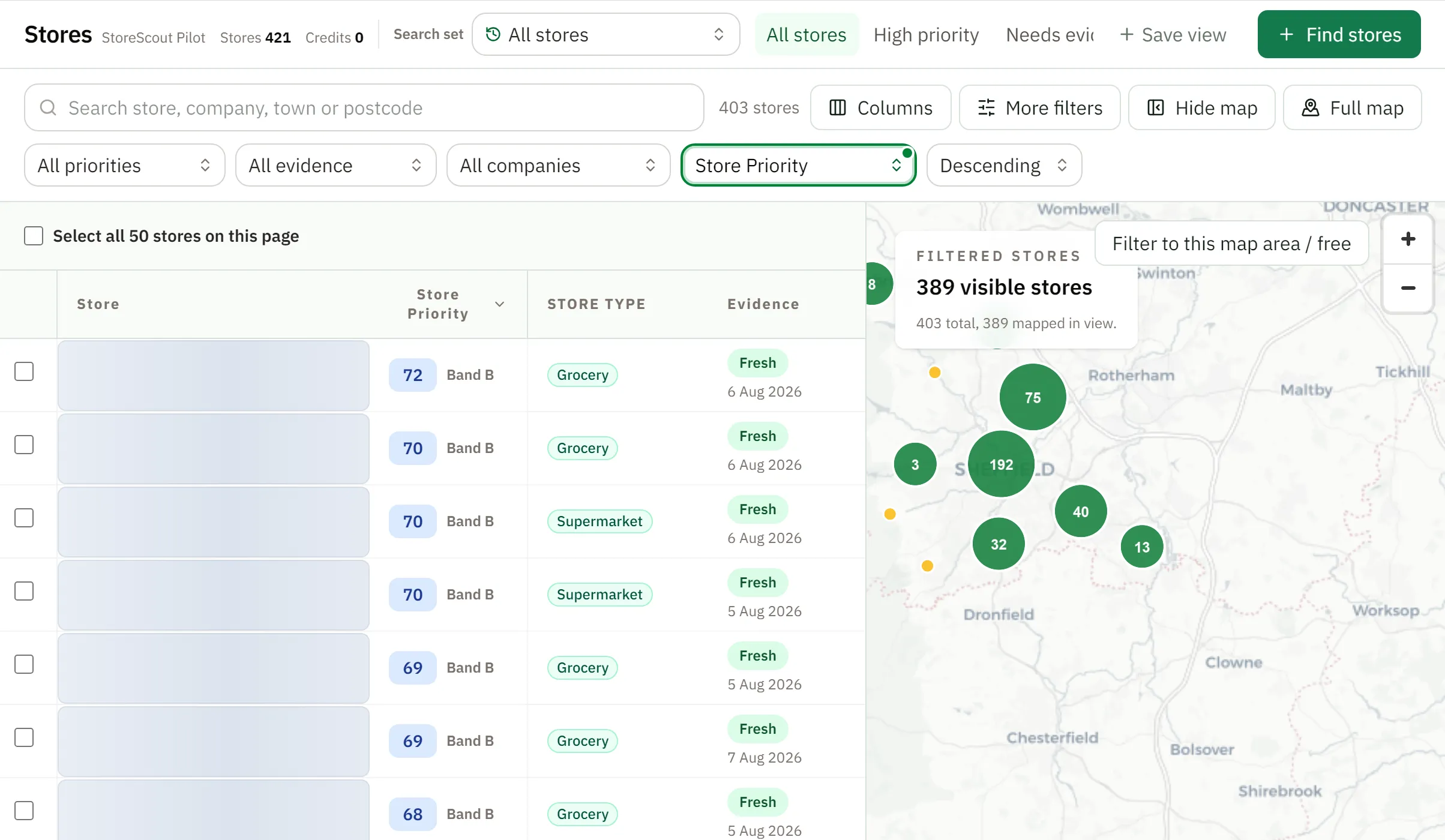Click the yellow map marker below cluster 3
The image size is (1445, 840).
pos(890,514)
